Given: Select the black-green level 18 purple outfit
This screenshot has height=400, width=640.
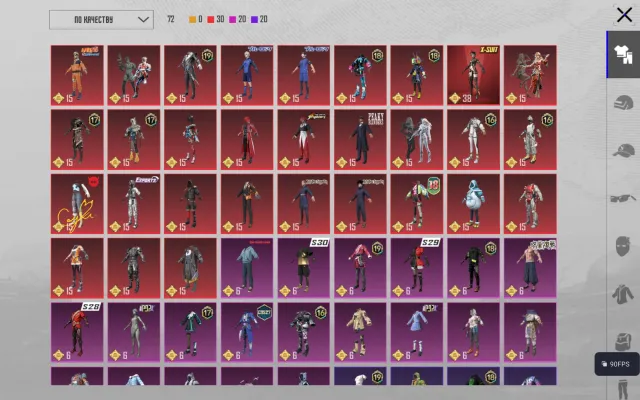Looking at the screenshot, I should pos(473,268).
